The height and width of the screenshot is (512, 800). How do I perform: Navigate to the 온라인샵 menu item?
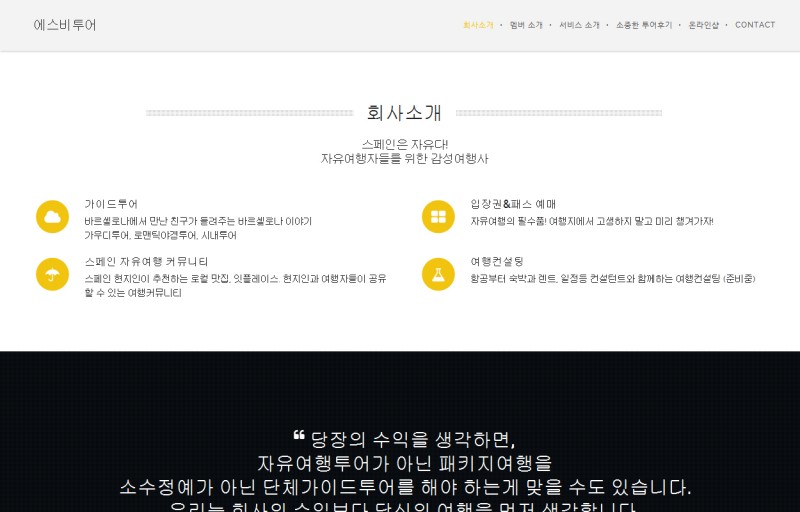click(704, 25)
